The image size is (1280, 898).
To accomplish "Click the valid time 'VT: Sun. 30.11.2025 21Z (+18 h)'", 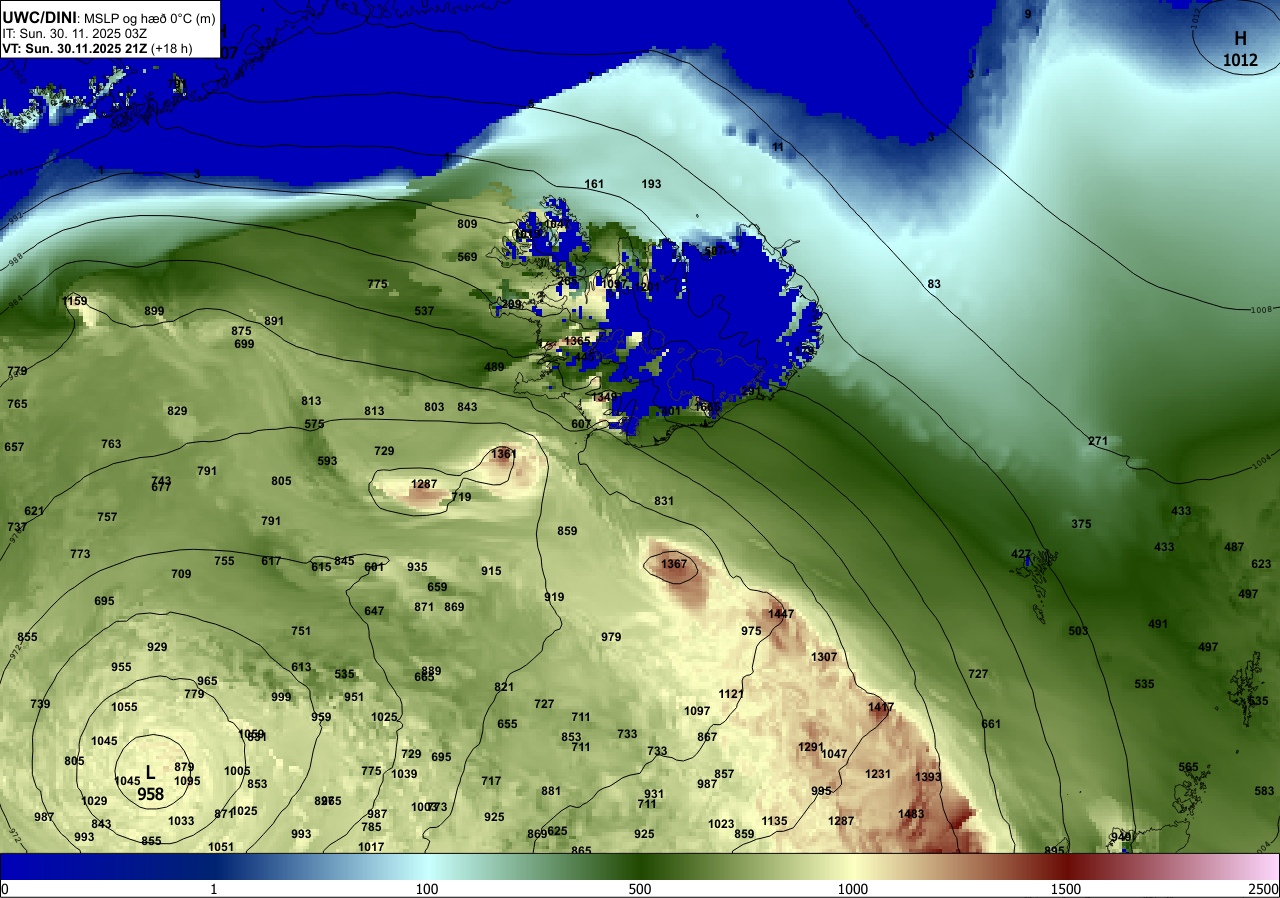I will [98, 48].
